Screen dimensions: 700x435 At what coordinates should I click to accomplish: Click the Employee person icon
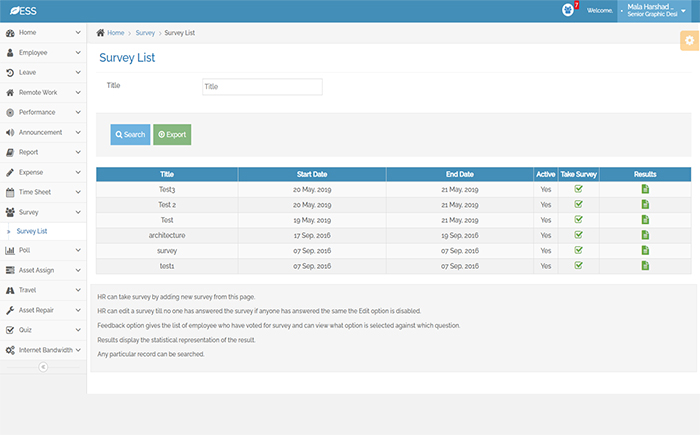tap(10, 53)
